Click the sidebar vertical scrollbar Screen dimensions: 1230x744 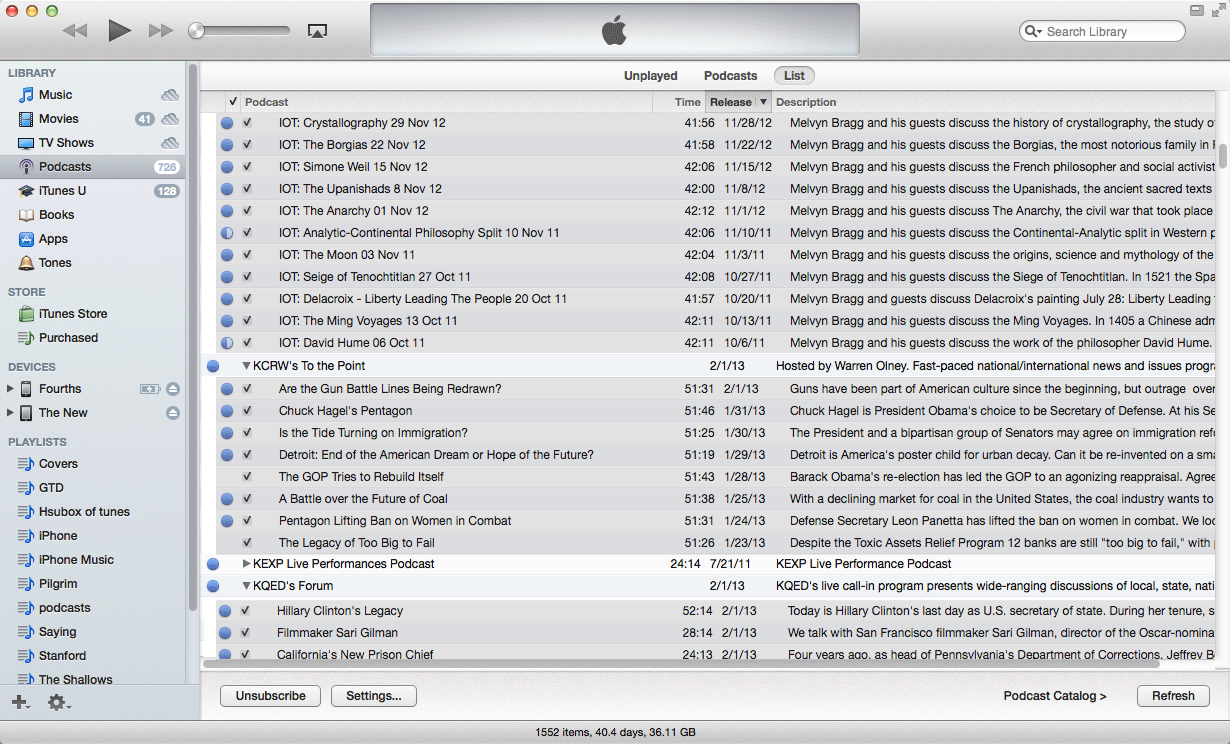pos(193,335)
